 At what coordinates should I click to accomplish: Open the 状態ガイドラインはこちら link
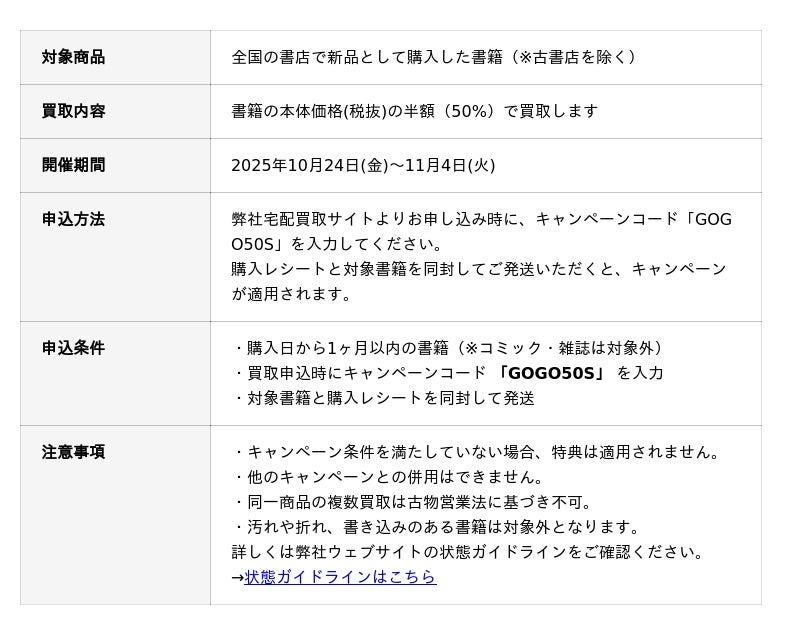coord(340,577)
